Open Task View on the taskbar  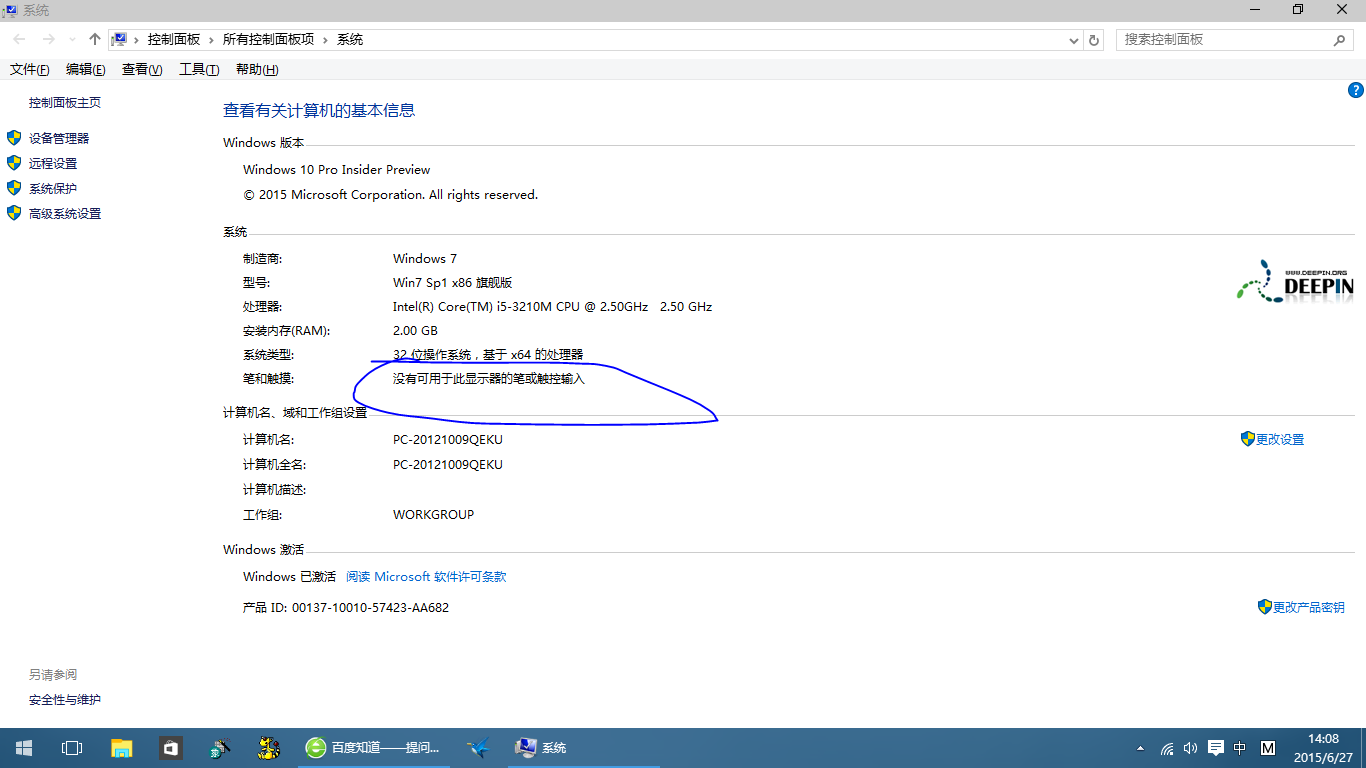[72, 748]
